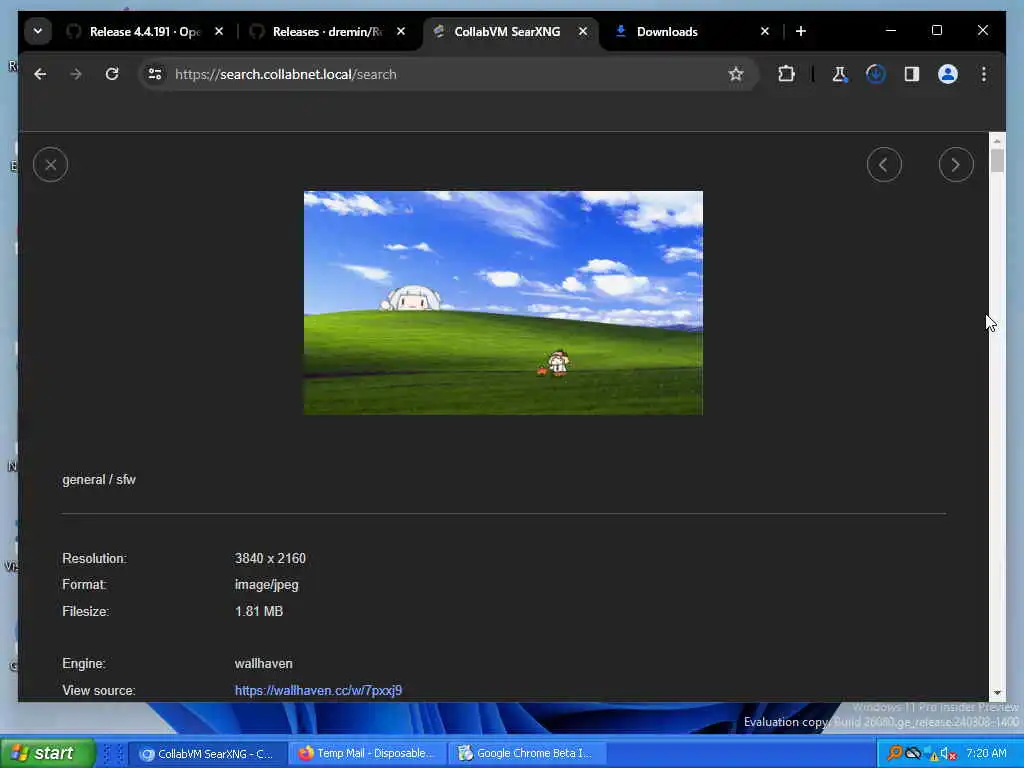Click the scrollbar up arrow
This screenshot has width=1024, height=768.
[x=997, y=140]
